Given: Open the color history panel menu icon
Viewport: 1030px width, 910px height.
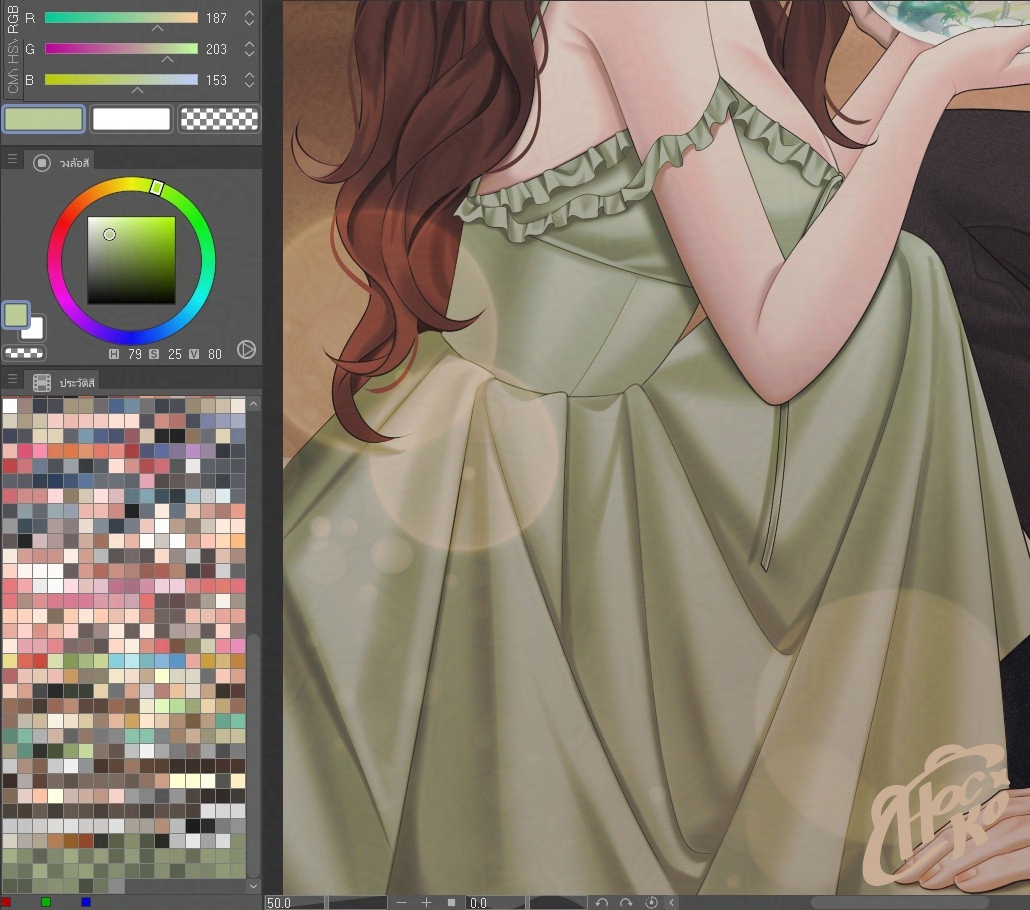Looking at the screenshot, I should coord(13,381).
